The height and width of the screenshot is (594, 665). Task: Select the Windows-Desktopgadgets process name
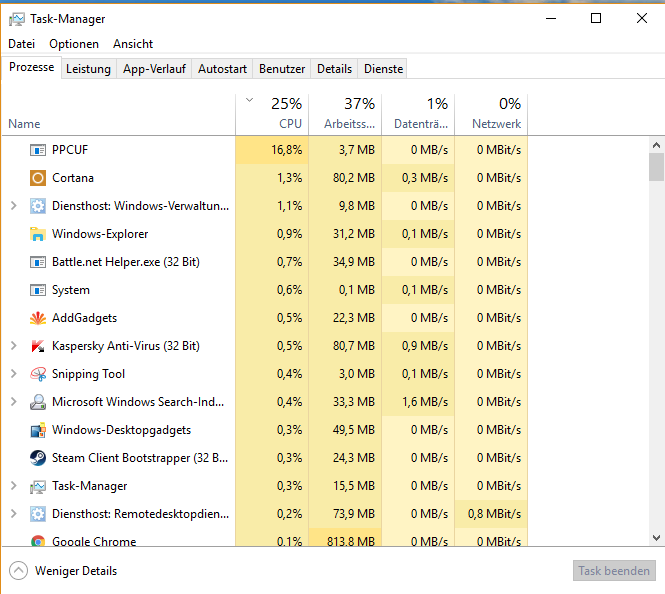pyautogui.click(x=121, y=430)
